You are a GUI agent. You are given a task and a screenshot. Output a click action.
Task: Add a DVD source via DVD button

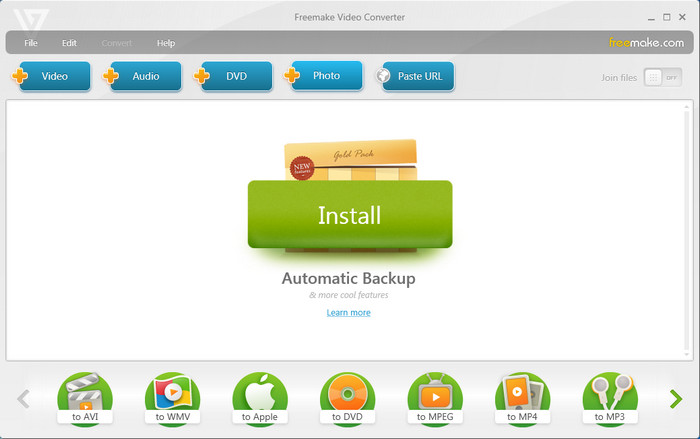click(233, 76)
